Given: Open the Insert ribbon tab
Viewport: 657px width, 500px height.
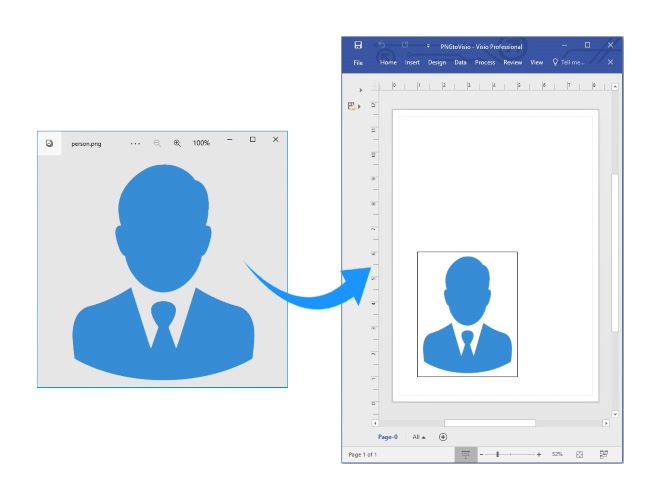Looking at the screenshot, I should 412,62.
